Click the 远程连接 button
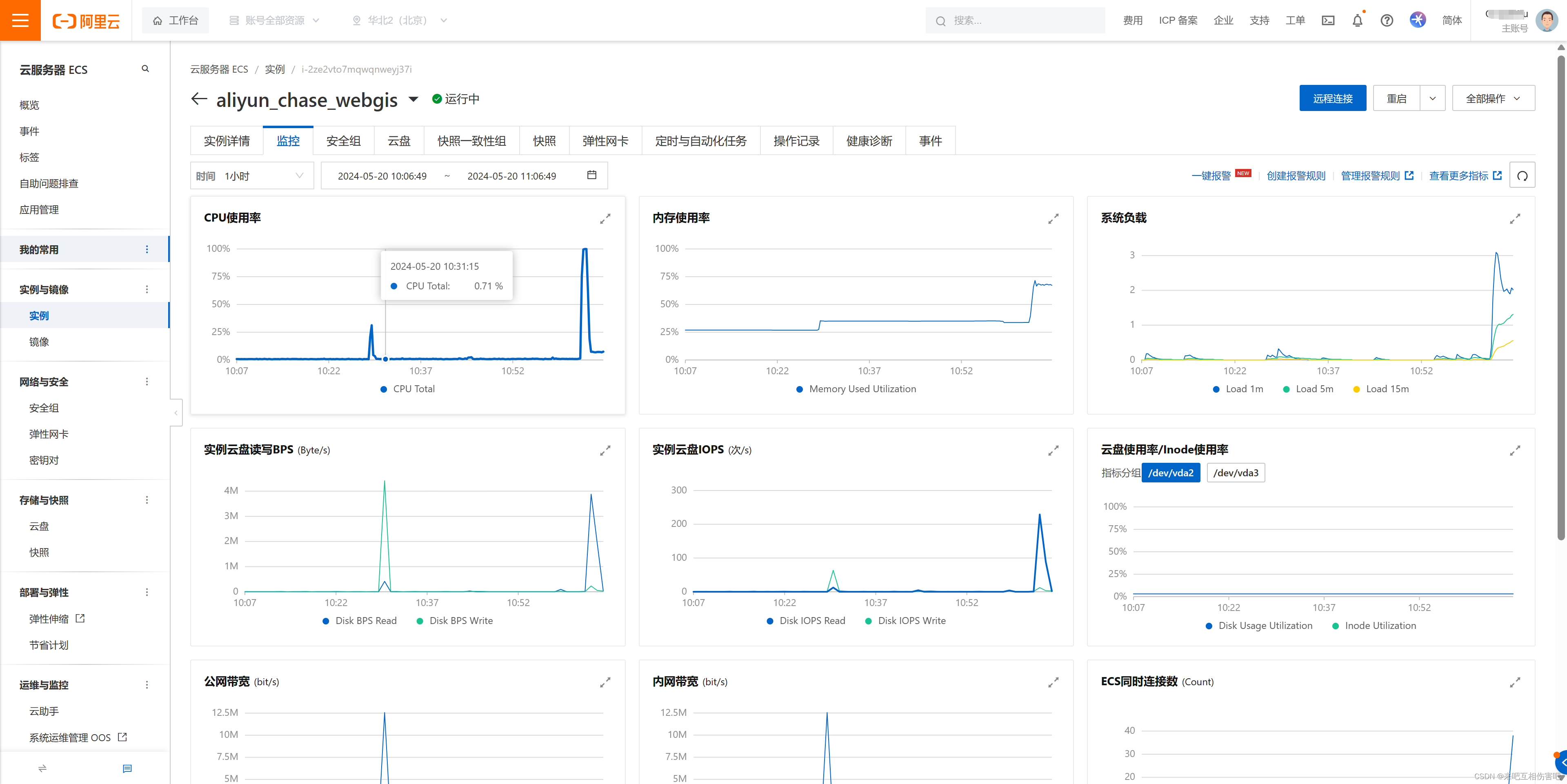 tap(1332, 98)
